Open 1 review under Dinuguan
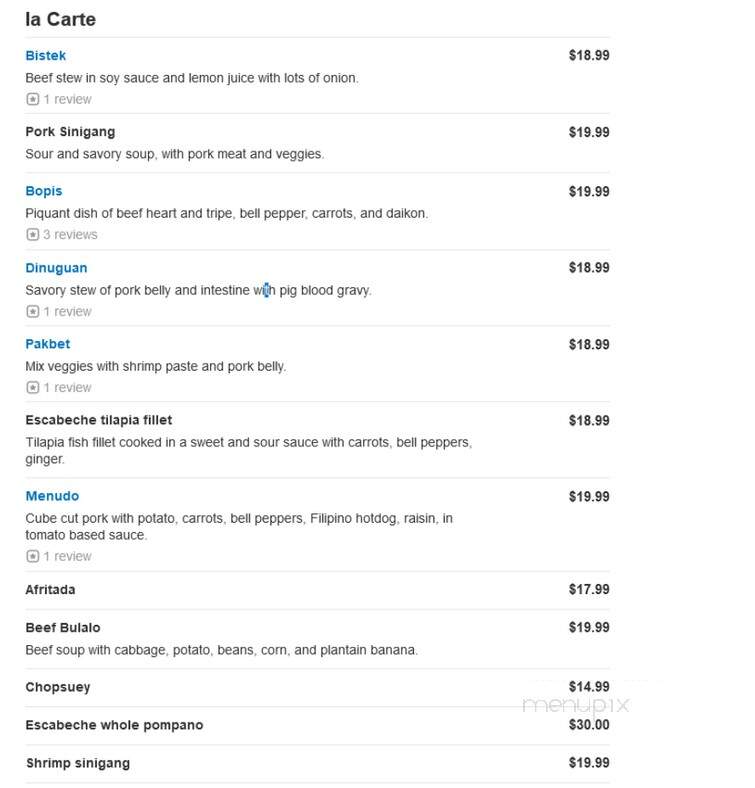The height and width of the screenshot is (788, 755). (x=67, y=312)
